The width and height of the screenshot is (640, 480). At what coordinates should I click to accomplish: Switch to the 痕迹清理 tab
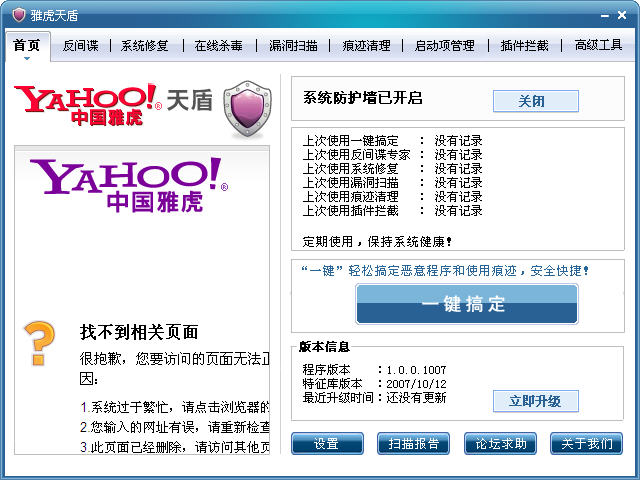pyautogui.click(x=367, y=45)
